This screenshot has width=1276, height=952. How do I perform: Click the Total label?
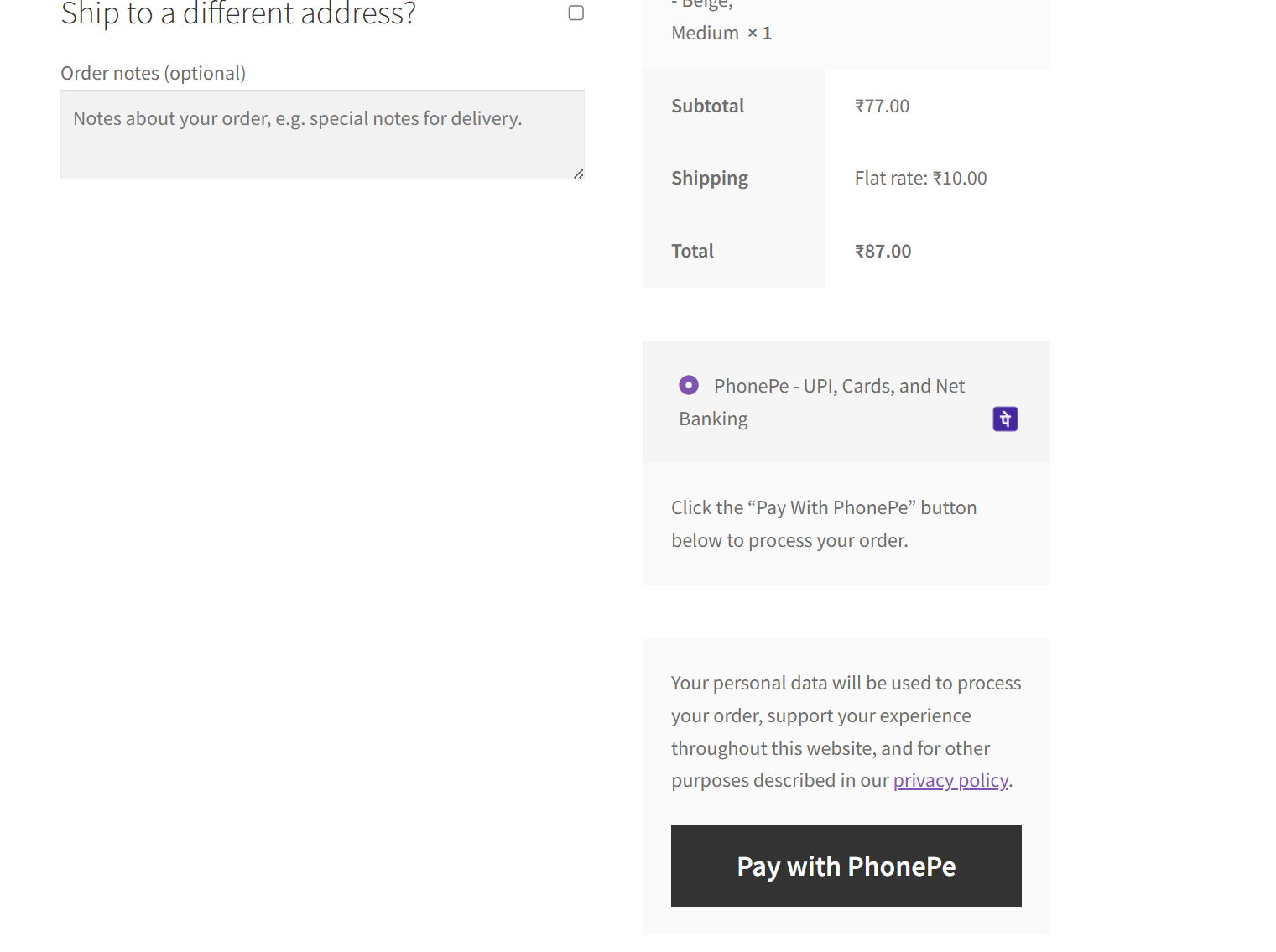click(x=692, y=251)
